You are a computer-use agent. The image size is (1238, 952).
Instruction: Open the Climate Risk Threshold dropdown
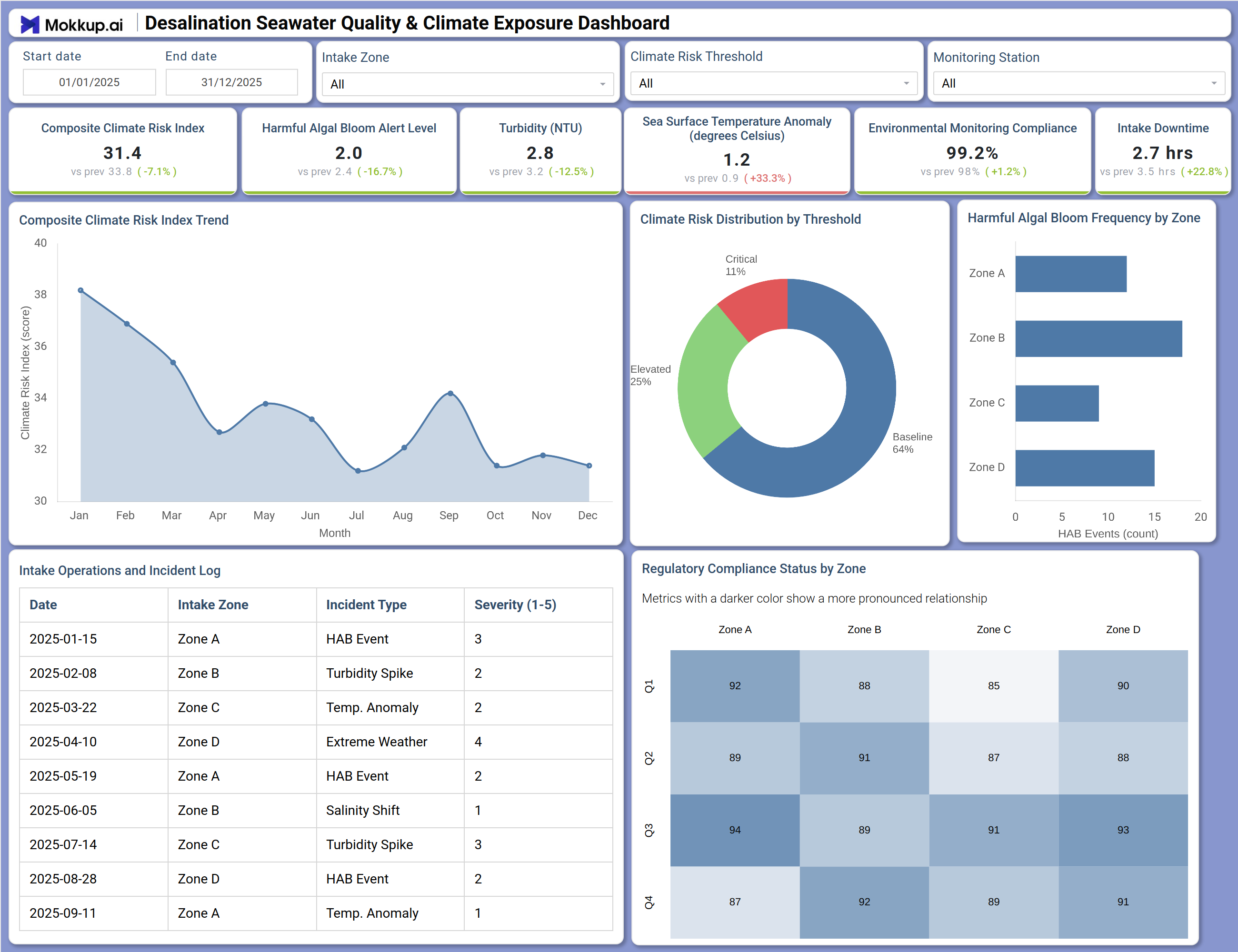[x=774, y=83]
